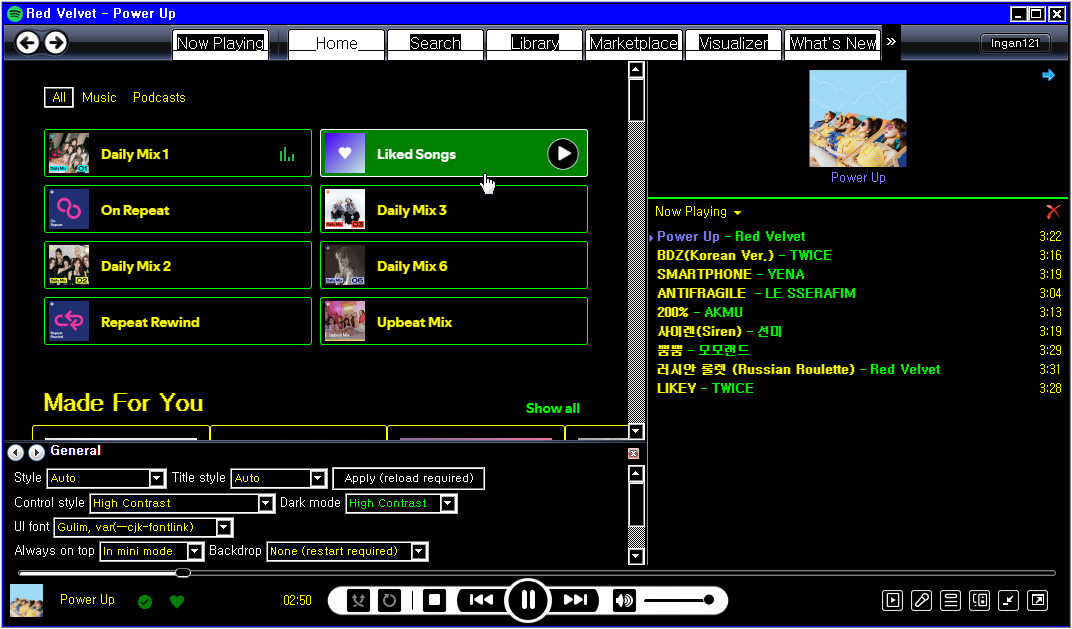
Task: Toggle the green checkmark saved icon
Action: tap(145, 602)
